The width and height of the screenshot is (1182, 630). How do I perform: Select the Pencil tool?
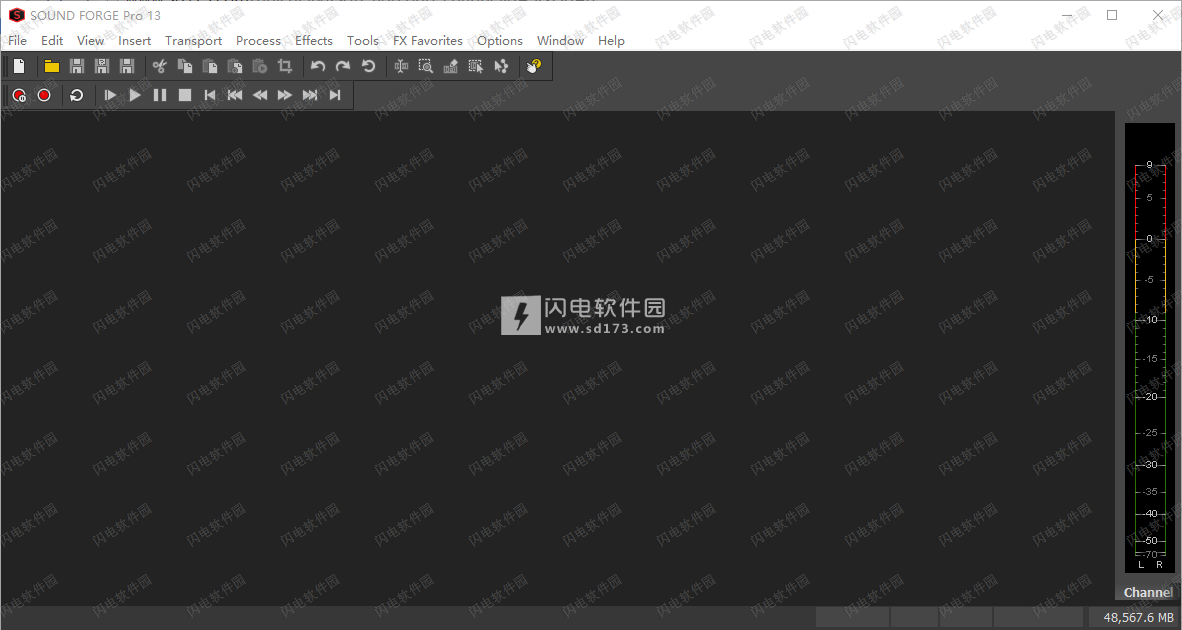(x=451, y=66)
